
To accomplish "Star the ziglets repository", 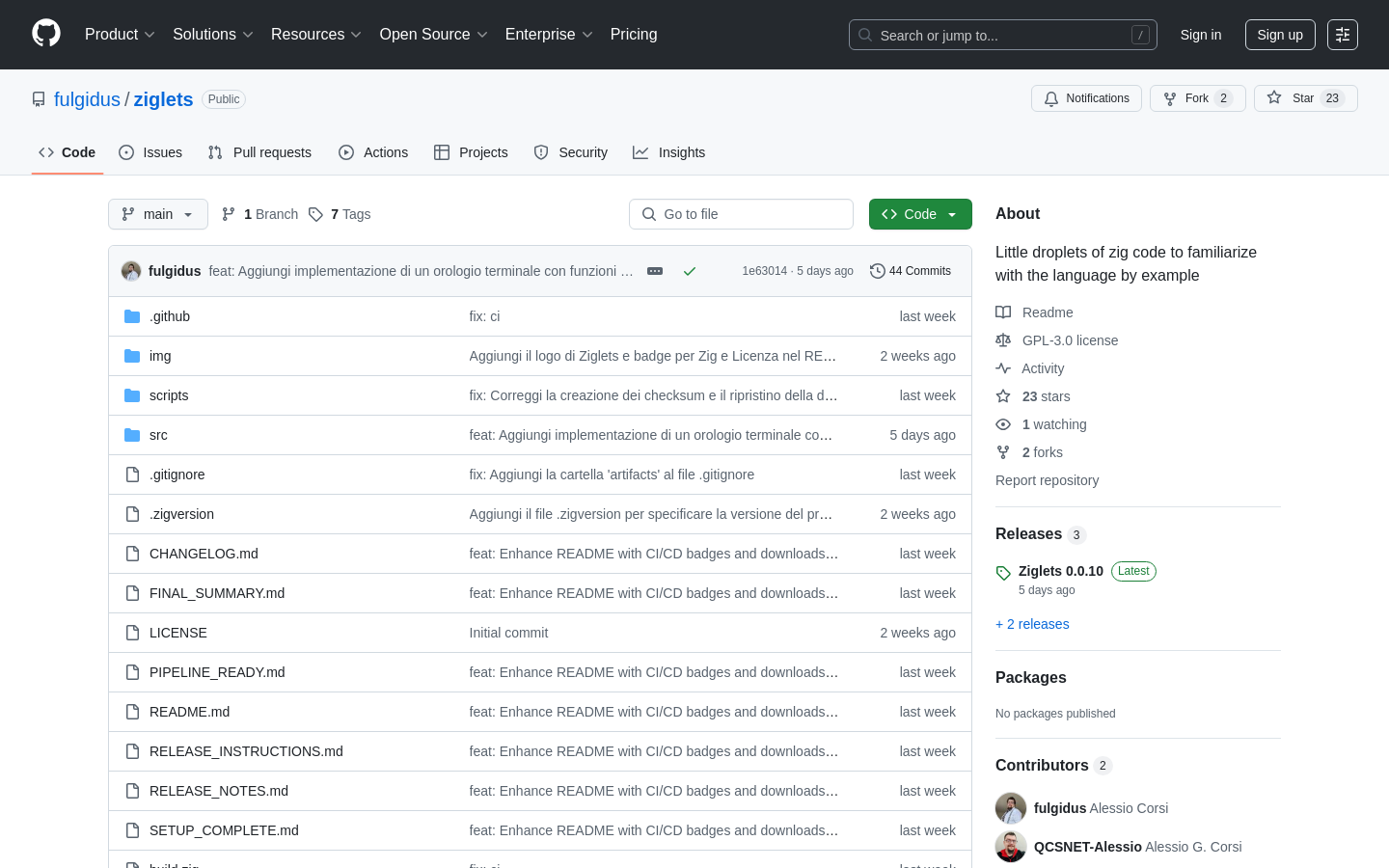I will [1305, 98].
